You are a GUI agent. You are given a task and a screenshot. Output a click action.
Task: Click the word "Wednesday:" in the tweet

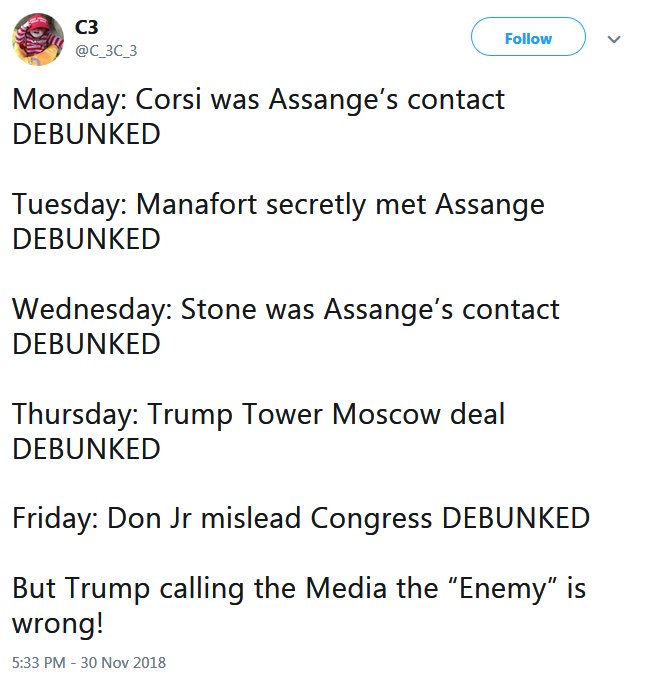[92, 310]
